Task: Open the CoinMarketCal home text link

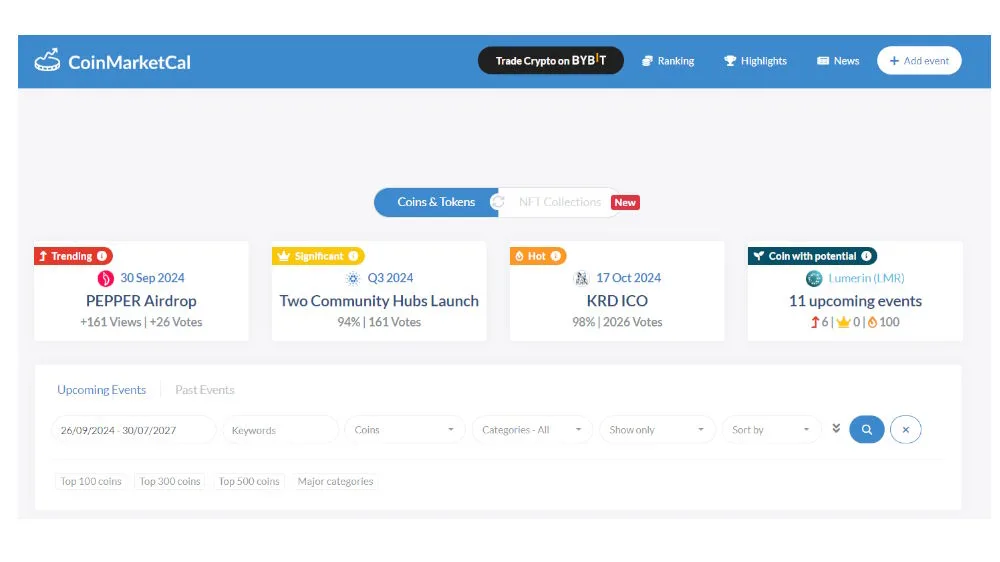Action: 129,62
